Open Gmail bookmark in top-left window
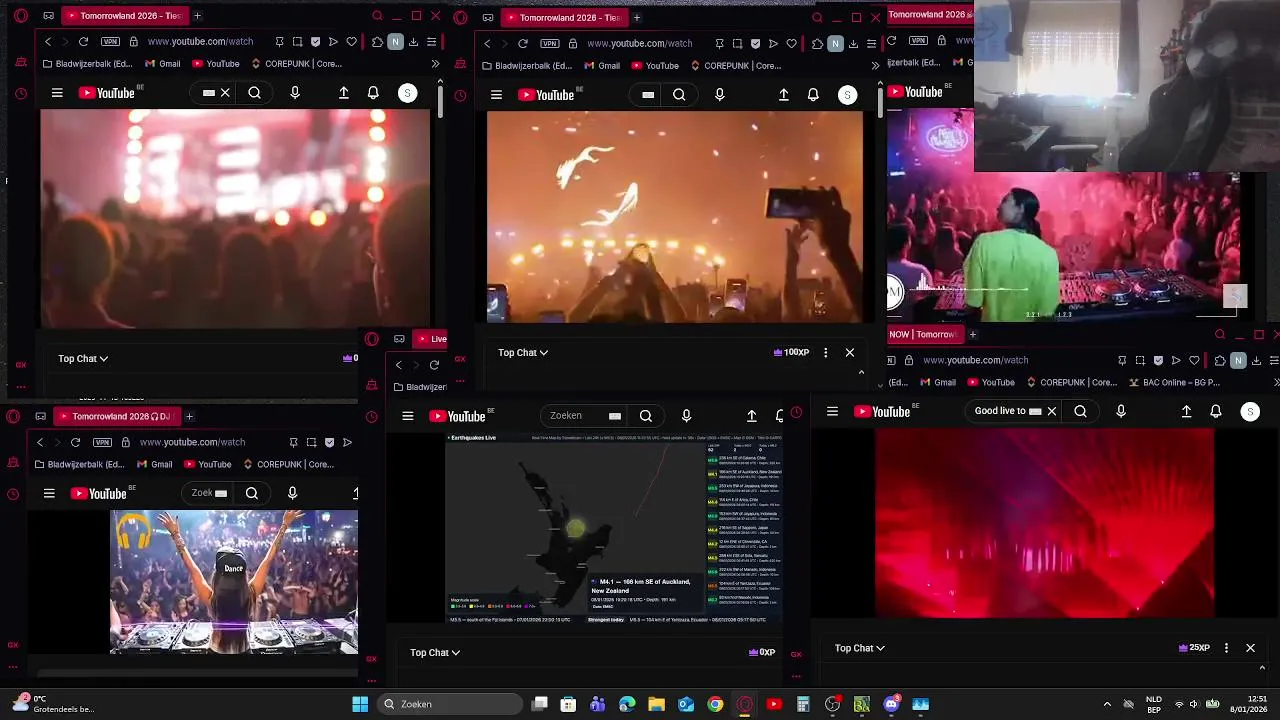The width and height of the screenshot is (1280, 720). pos(163,64)
